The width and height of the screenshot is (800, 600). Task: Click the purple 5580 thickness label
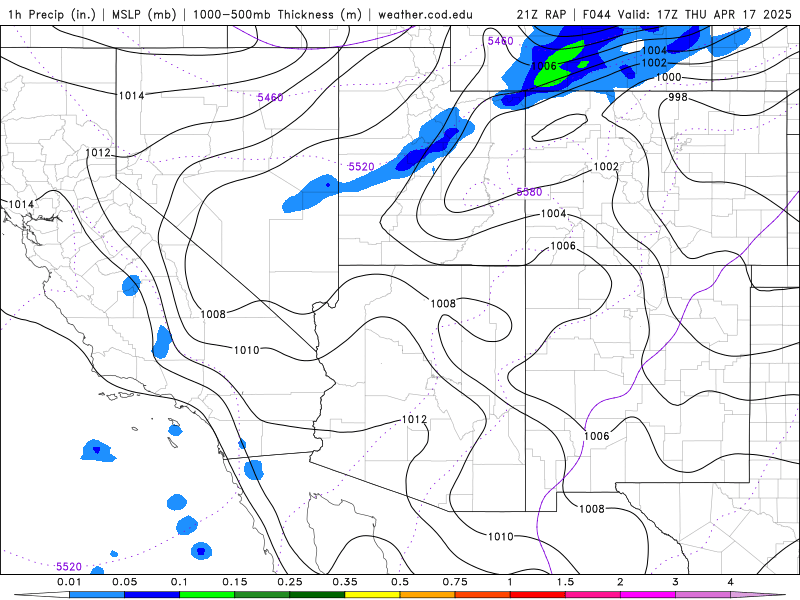tap(529, 192)
